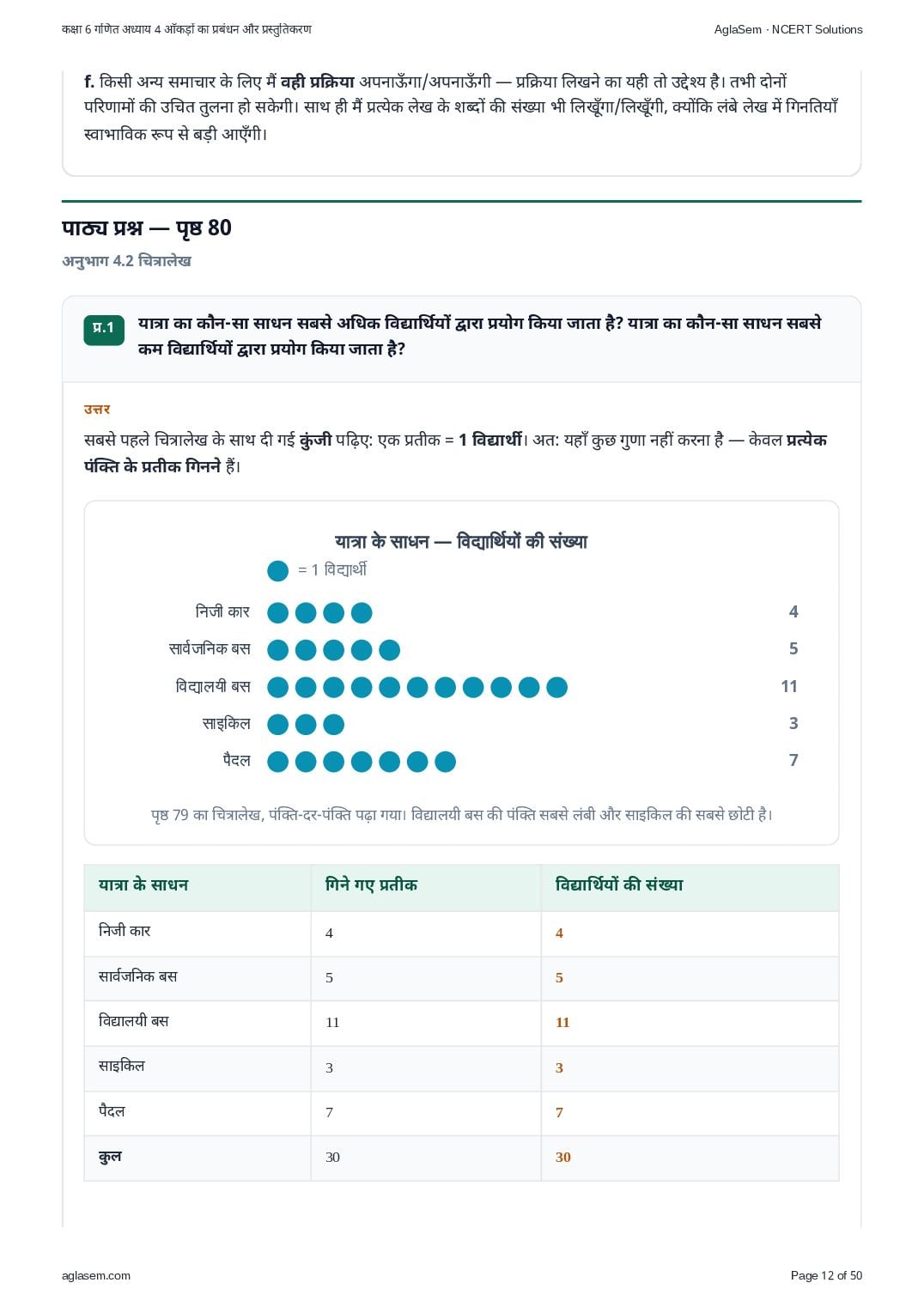924x1307 pixels.
Task: Click the 'विद्यालयी बस' cell in the table
Action: [134, 1021]
